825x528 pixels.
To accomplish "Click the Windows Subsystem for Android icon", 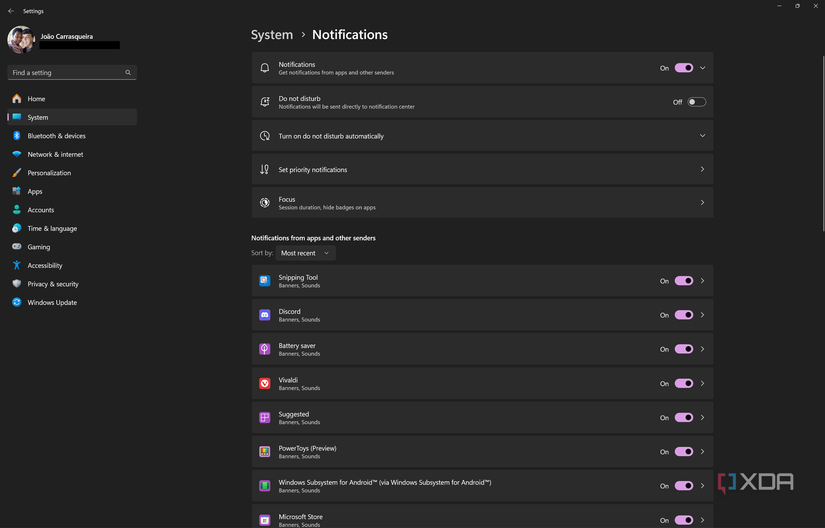I will click(265, 486).
